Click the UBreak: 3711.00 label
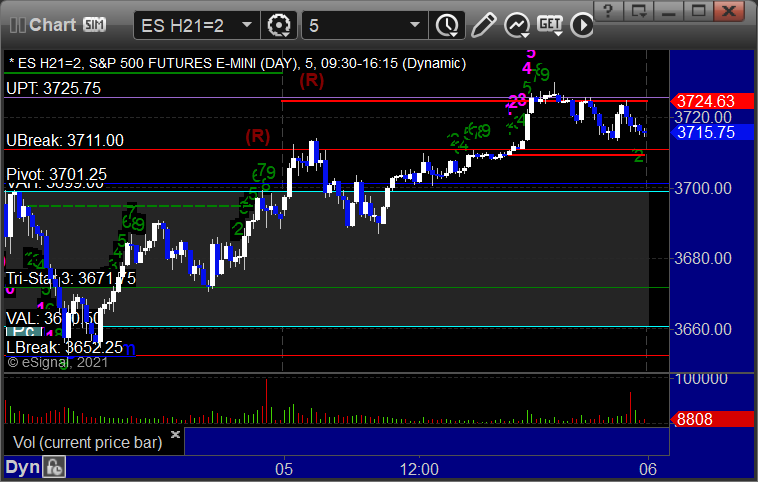The height and width of the screenshot is (482, 758). coord(65,140)
